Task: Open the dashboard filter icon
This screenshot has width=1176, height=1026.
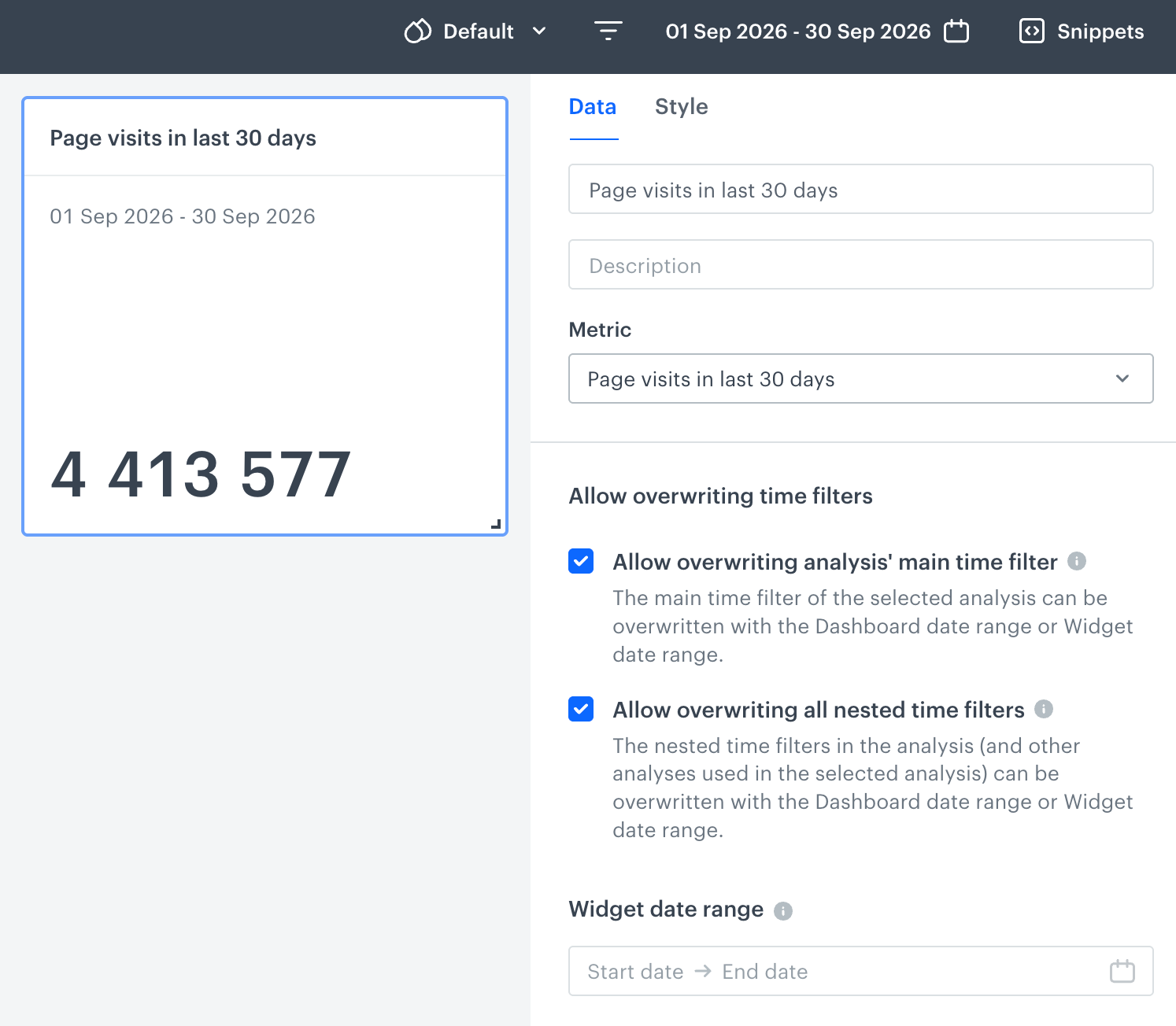Action: pyautogui.click(x=608, y=31)
